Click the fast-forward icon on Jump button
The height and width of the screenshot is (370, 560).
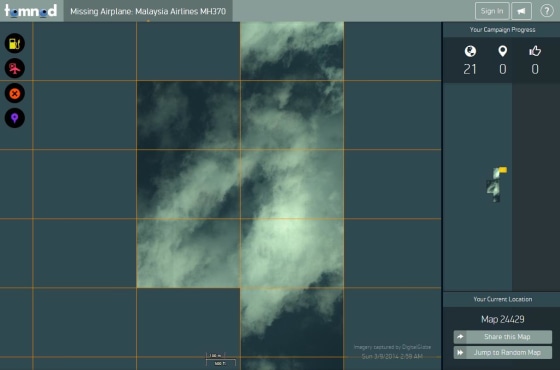coord(460,352)
